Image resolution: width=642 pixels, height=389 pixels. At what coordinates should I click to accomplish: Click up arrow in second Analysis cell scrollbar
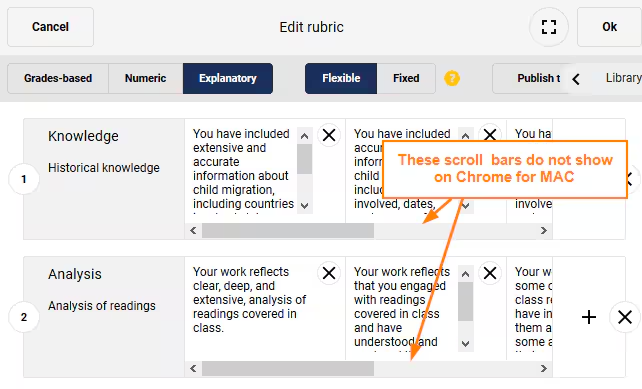coord(465,274)
